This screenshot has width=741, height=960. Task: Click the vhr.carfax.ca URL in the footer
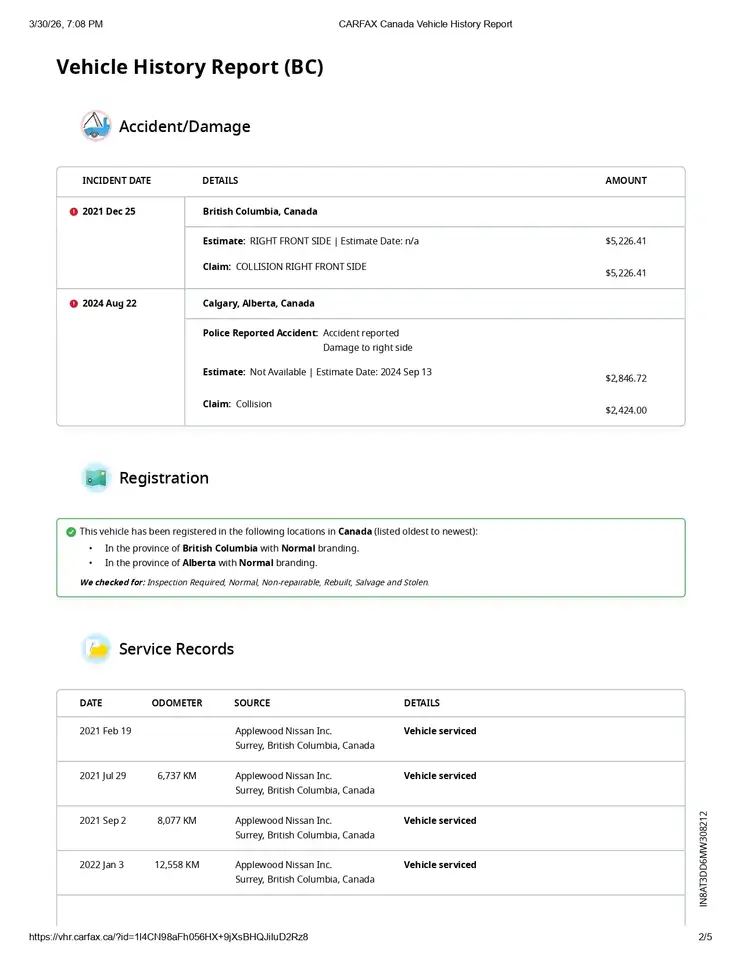pyautogui.click(x=168, y=937)
